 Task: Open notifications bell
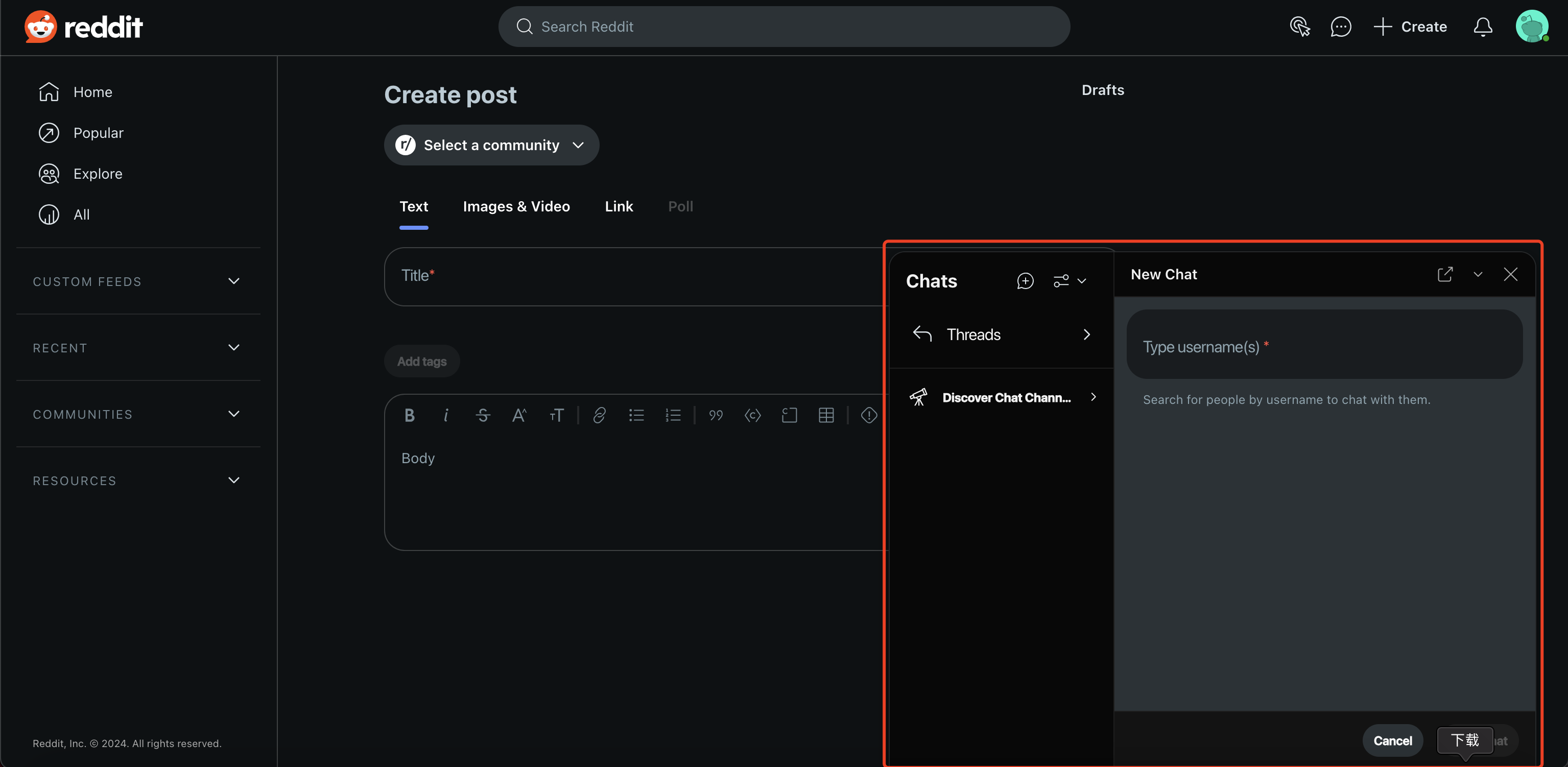pos(1482,27)
